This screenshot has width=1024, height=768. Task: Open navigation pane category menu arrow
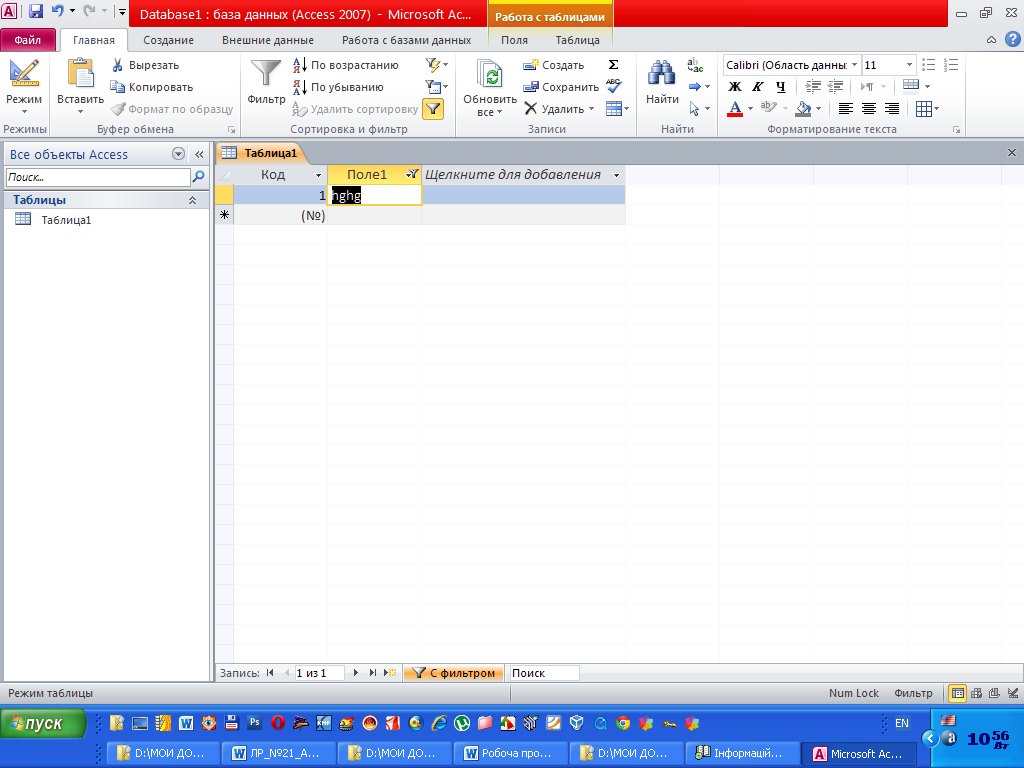(178, 154)
